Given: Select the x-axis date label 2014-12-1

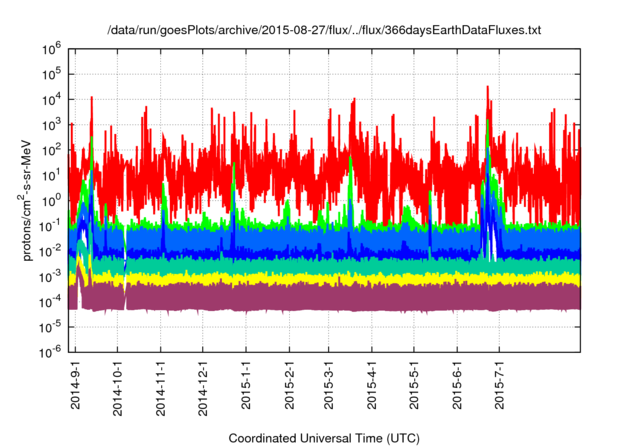Looking at the screenshot, I should tap(203, 388).
